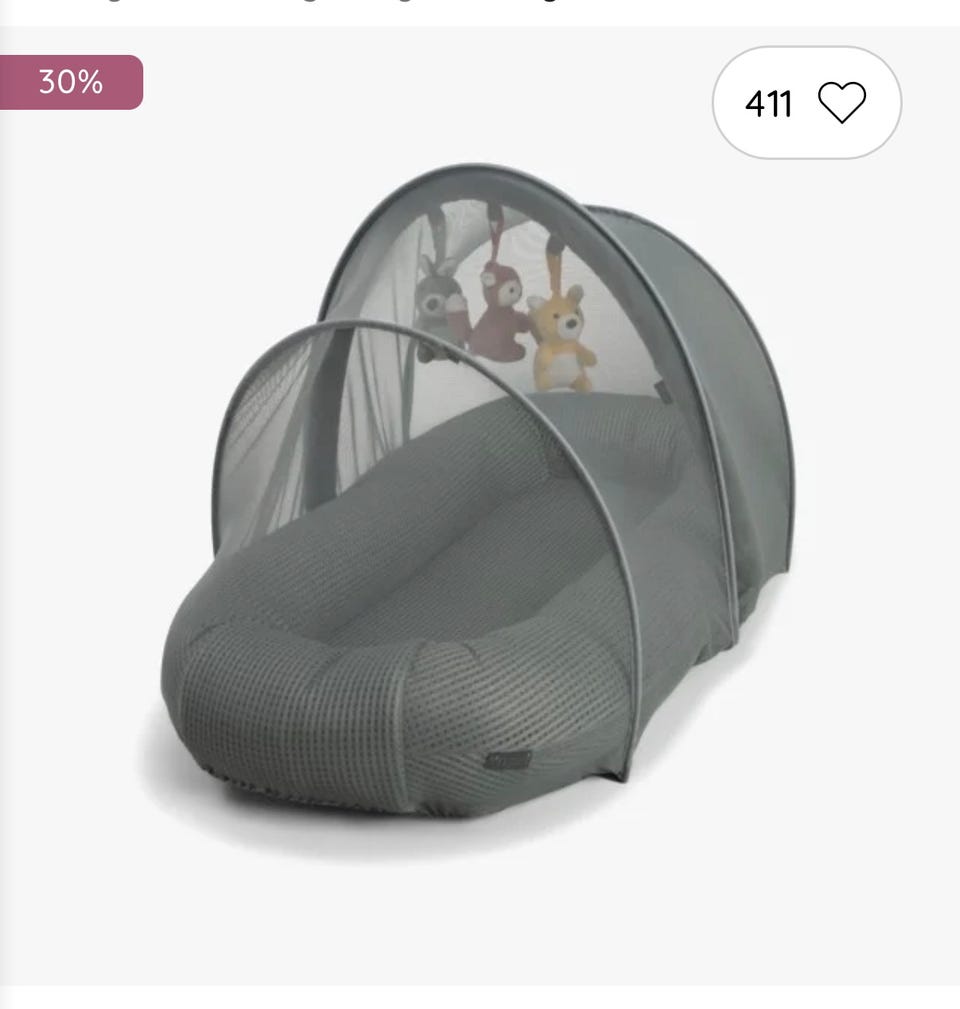Click the wishlist pill button outline
Viewport: 960px width, 1009px height.
(807, 103)
